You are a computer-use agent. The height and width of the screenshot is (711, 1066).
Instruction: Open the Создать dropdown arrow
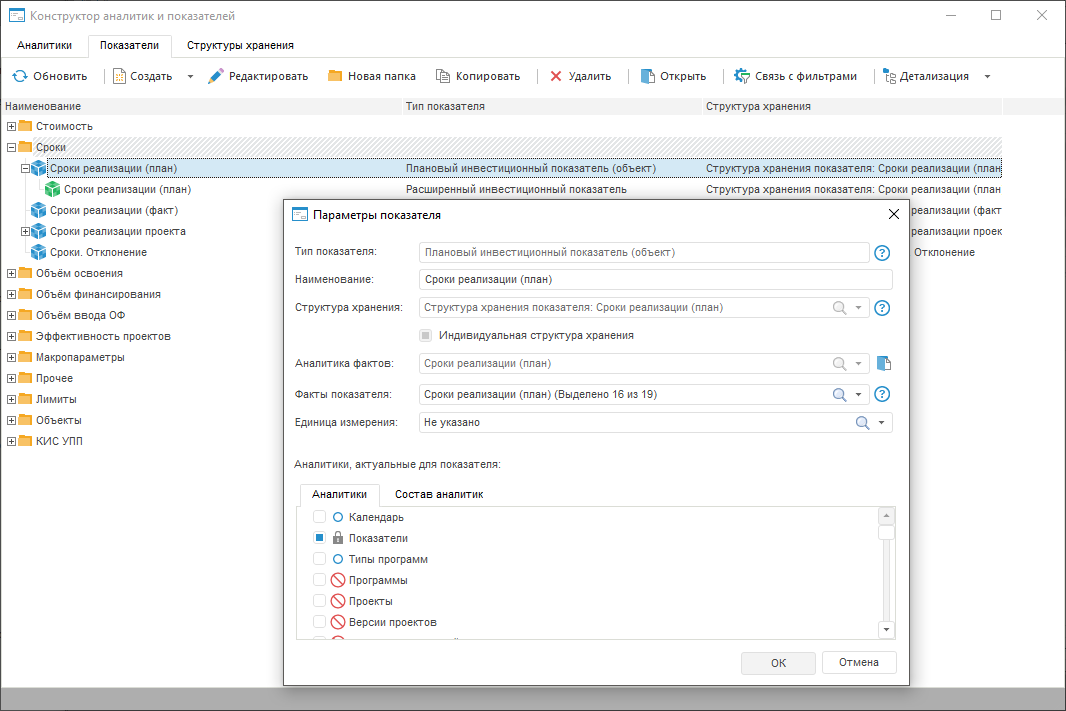pos(190,76)
